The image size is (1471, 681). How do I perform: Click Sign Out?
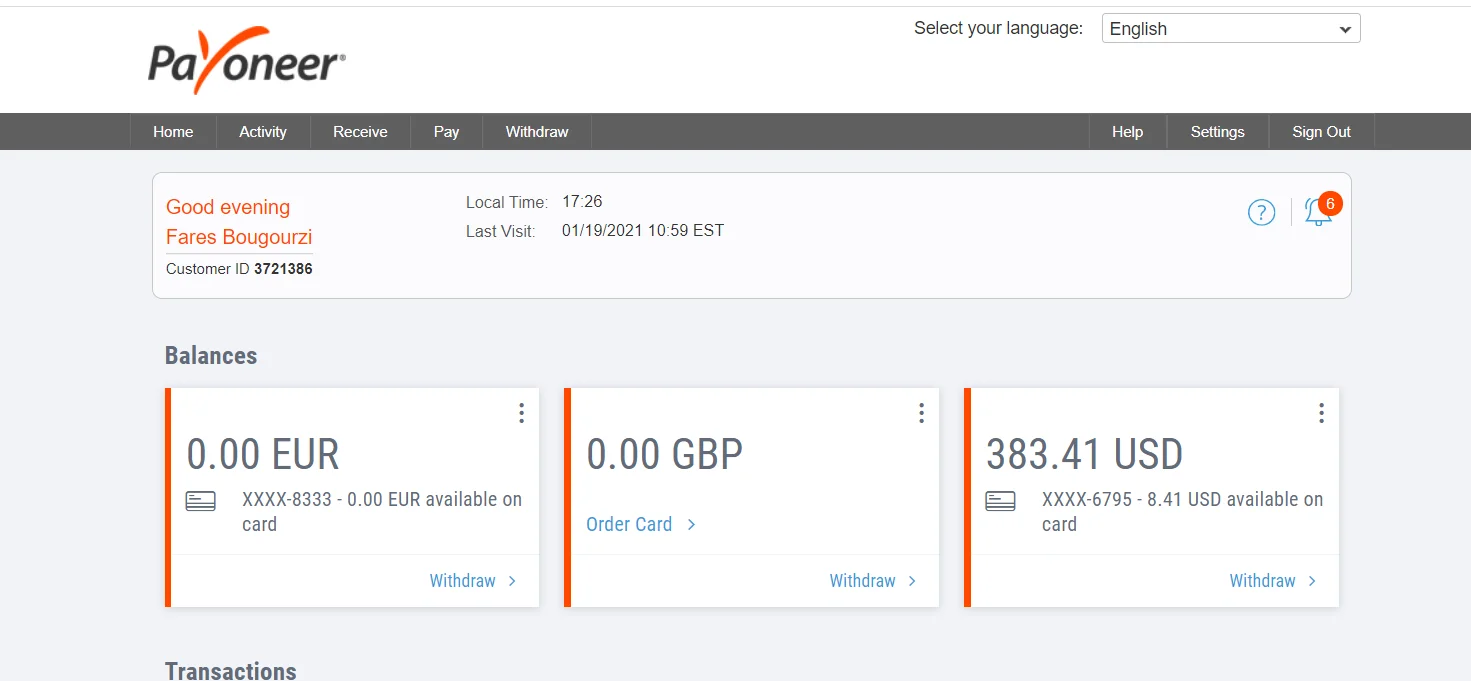point(1321,132)
